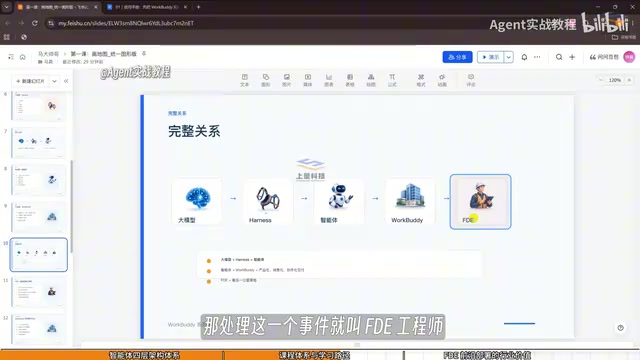Open the 图片 (Image) insert tool
This screenshot has width=640, height=360.
[287, 80]
